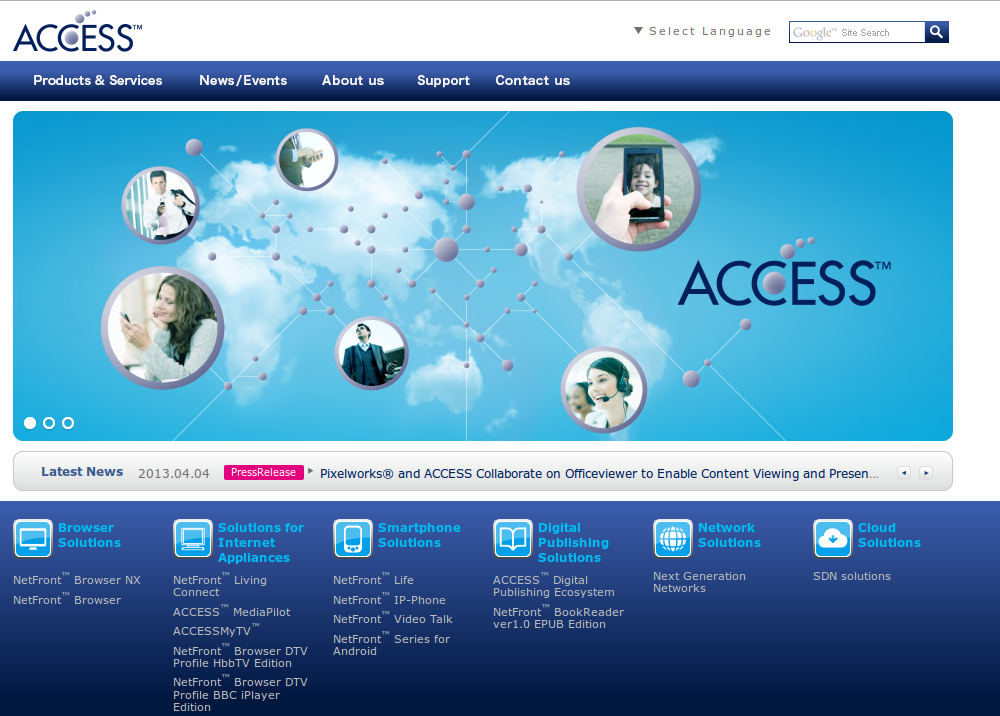Open SDN solutions link
This screenshot has width=1000, height=716.
point(852,576)
